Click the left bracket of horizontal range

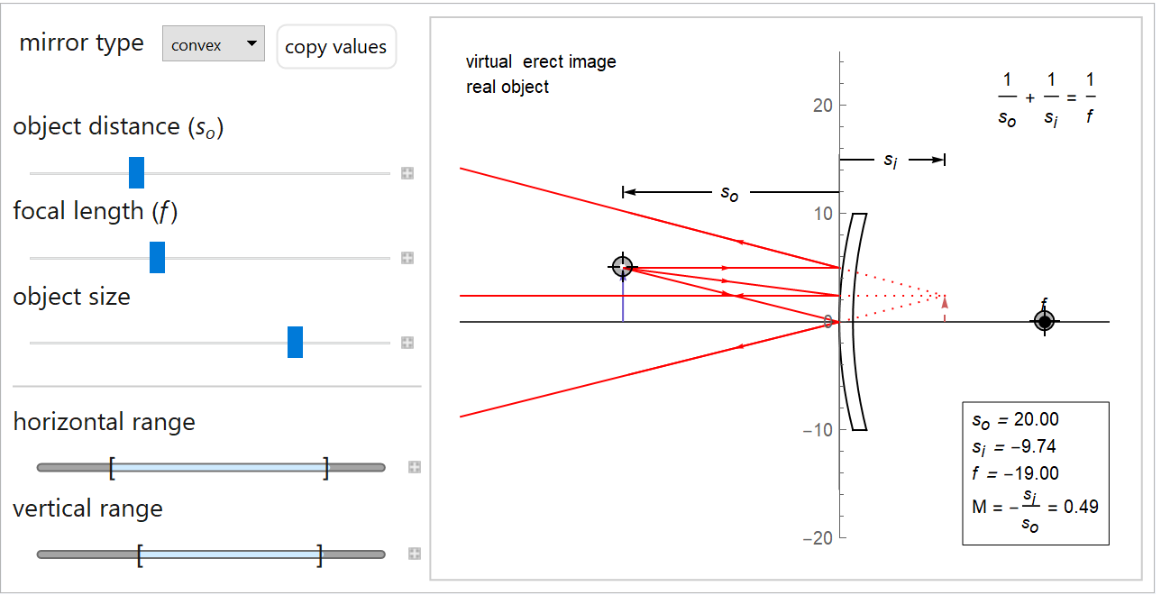coord(112,467)
